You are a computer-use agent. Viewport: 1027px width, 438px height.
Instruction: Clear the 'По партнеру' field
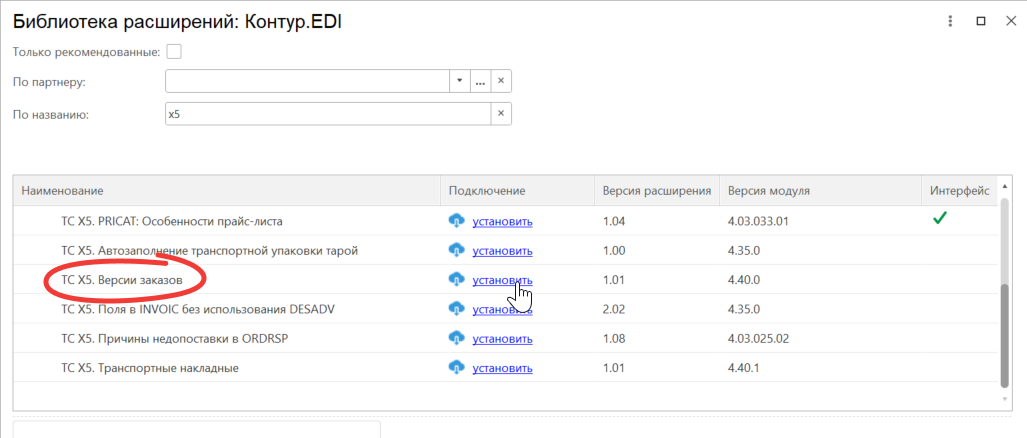click(x=501, y=81)
